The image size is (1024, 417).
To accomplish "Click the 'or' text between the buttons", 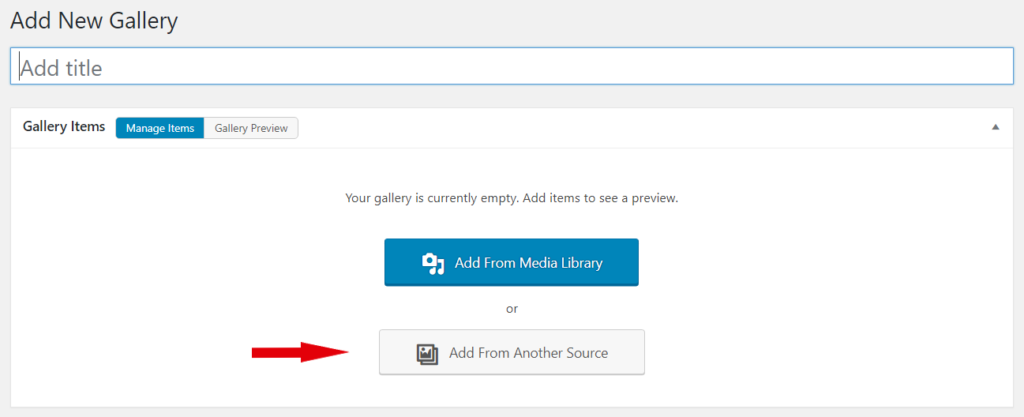I will coord(512,309).
